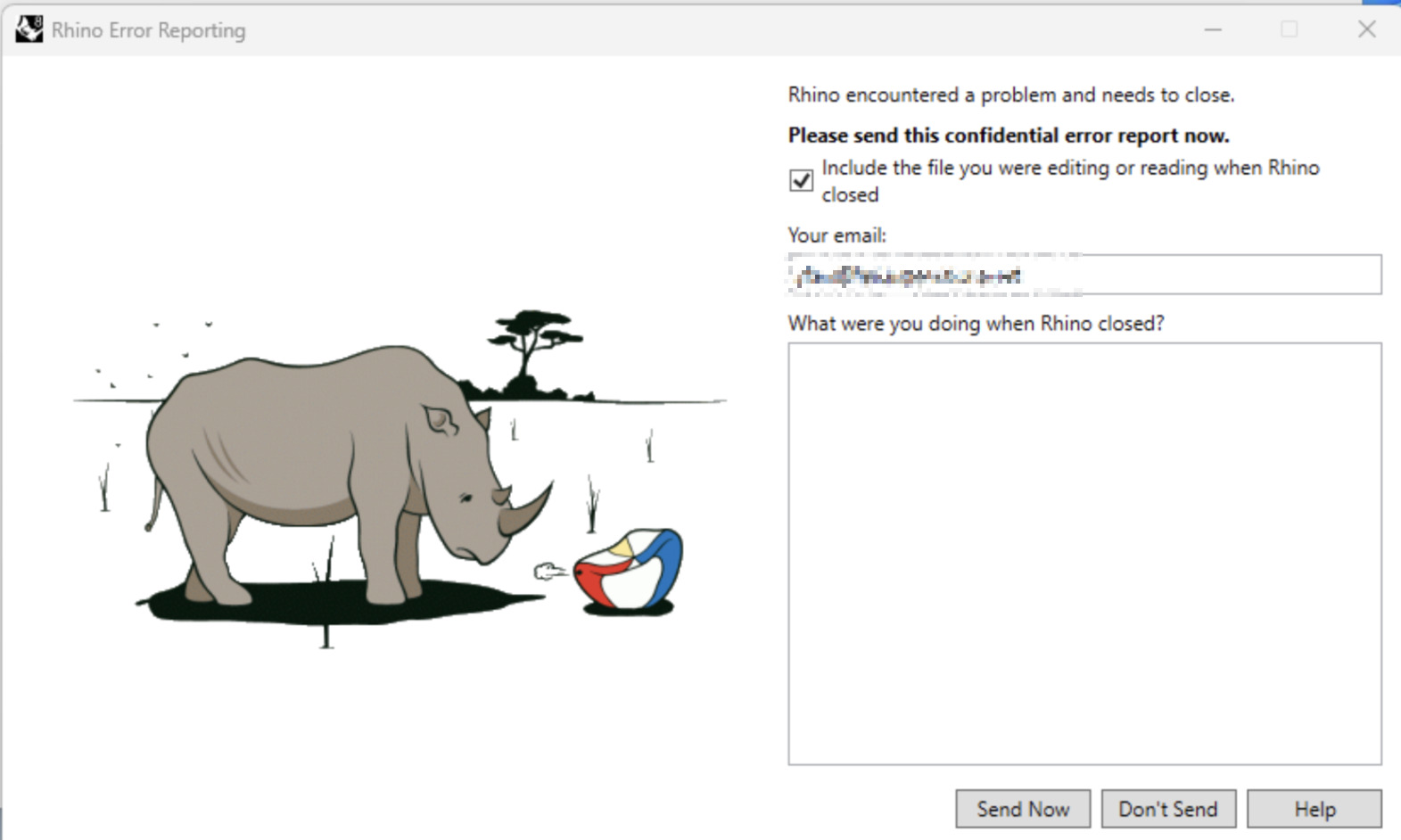Close the Rhino Error Reporting dialog
The height and width of the screenshot is (840, 1401).
1366,29
